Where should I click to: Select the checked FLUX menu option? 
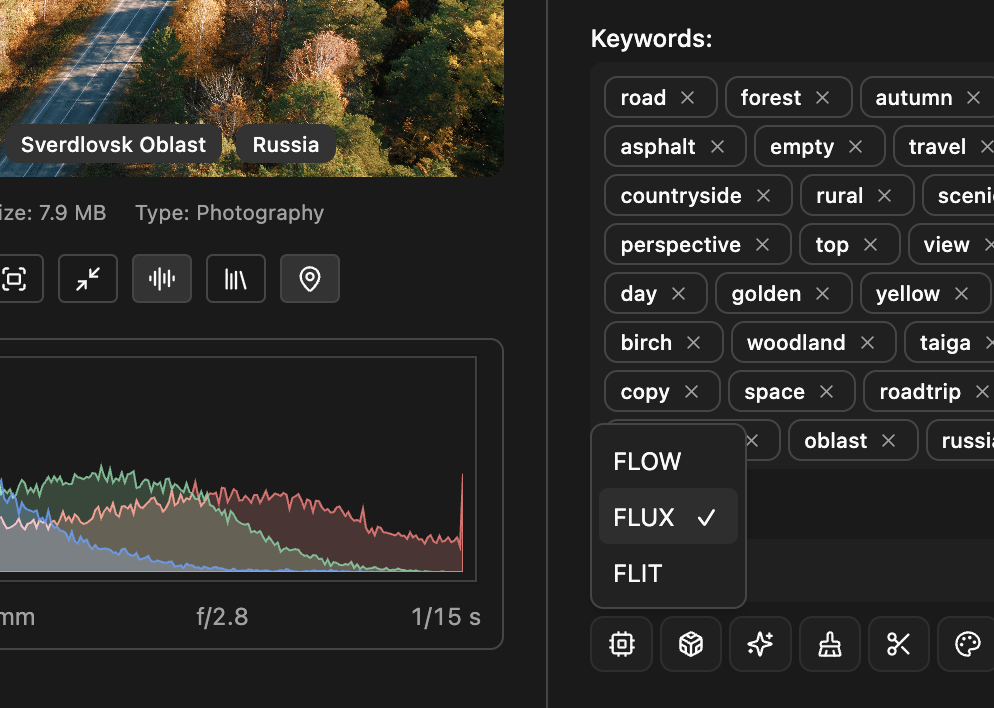click(668, 517)
